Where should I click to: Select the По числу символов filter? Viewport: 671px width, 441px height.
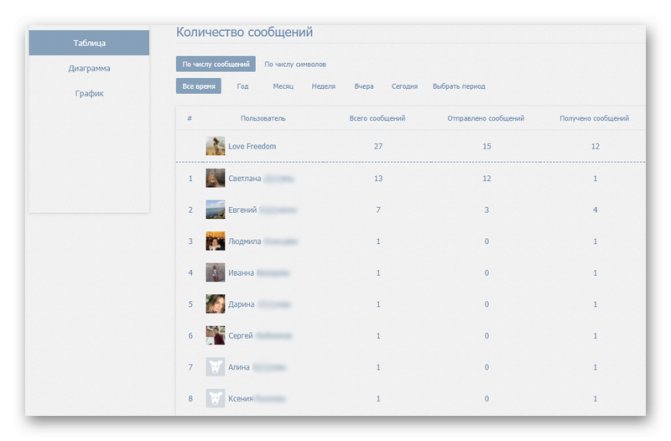point(295,64)
